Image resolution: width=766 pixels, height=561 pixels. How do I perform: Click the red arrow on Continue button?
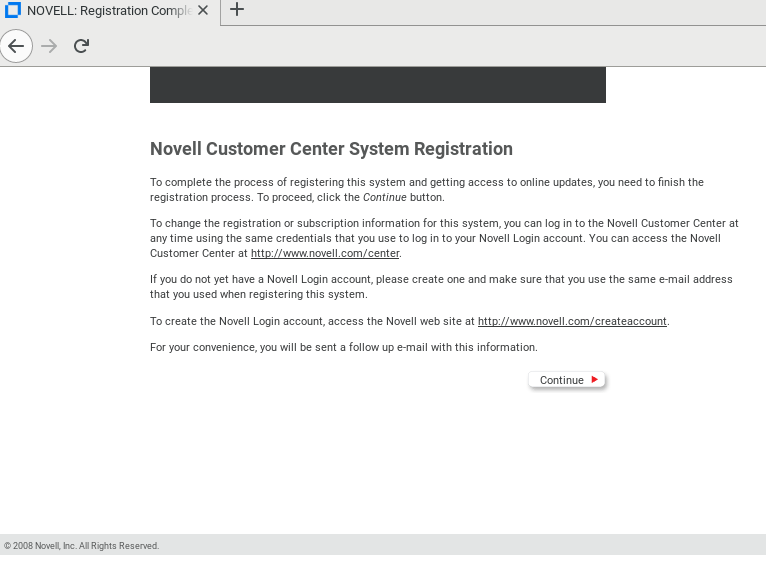[594, 380]
